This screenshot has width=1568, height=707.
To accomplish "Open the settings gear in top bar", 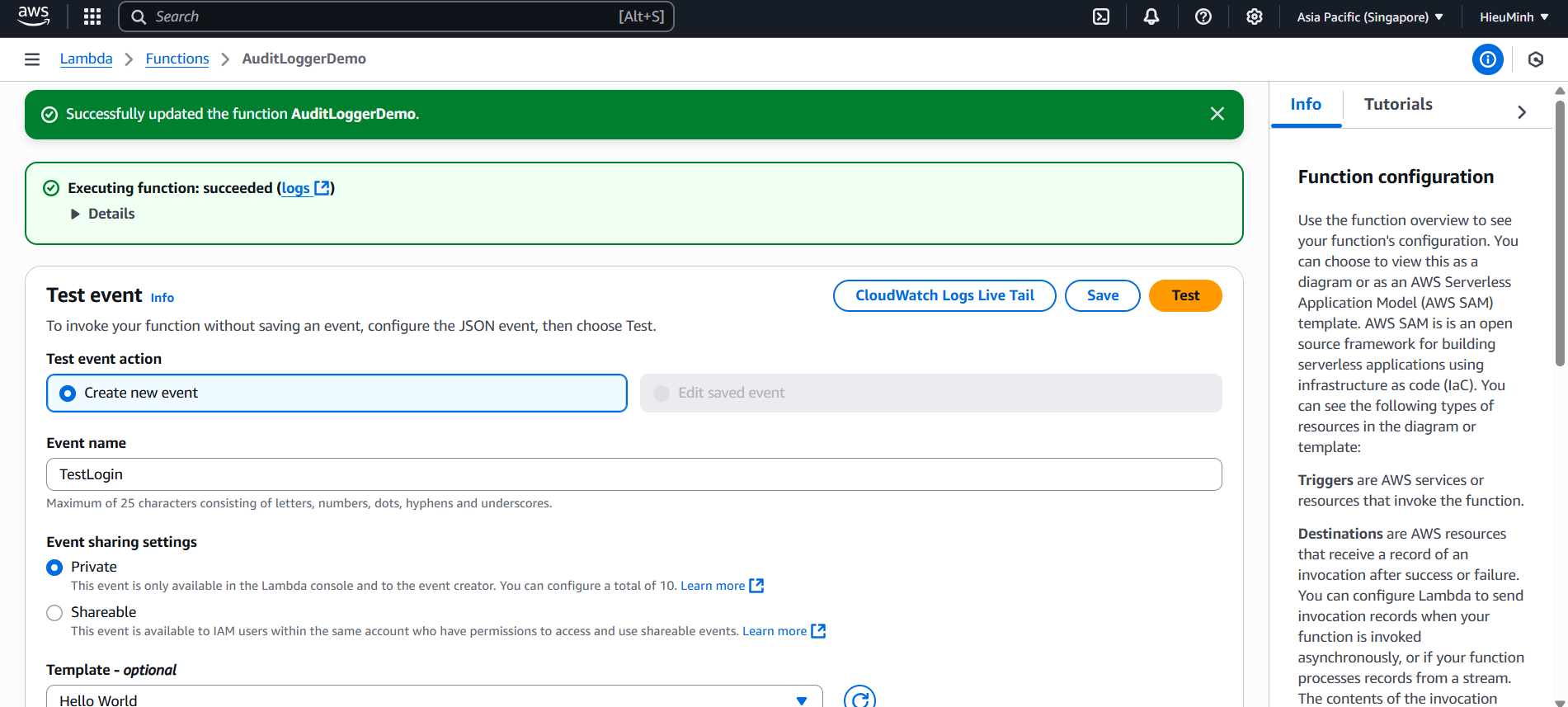I will (1255, 16).
